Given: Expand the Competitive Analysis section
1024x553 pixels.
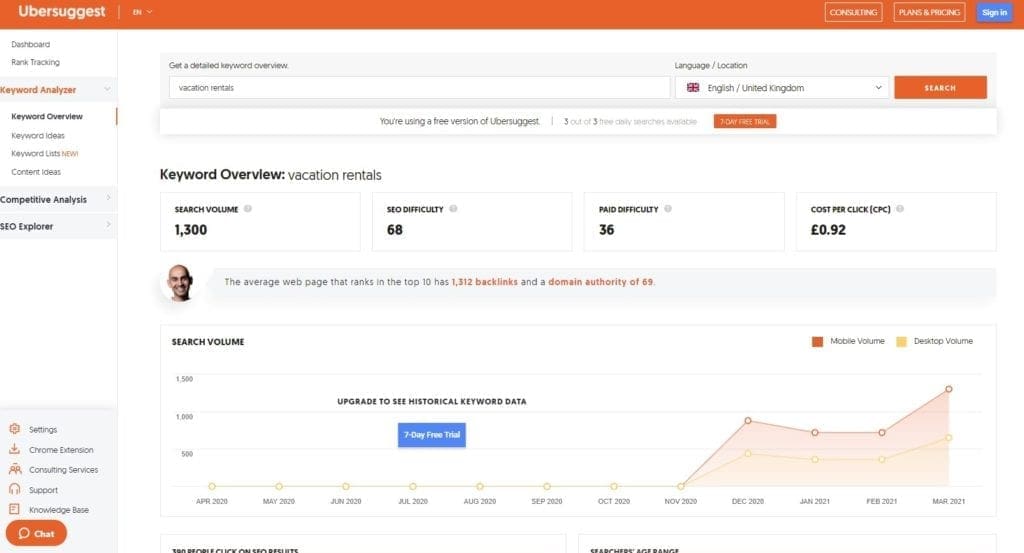Looking at the screenshot, I should coord(57,199).
